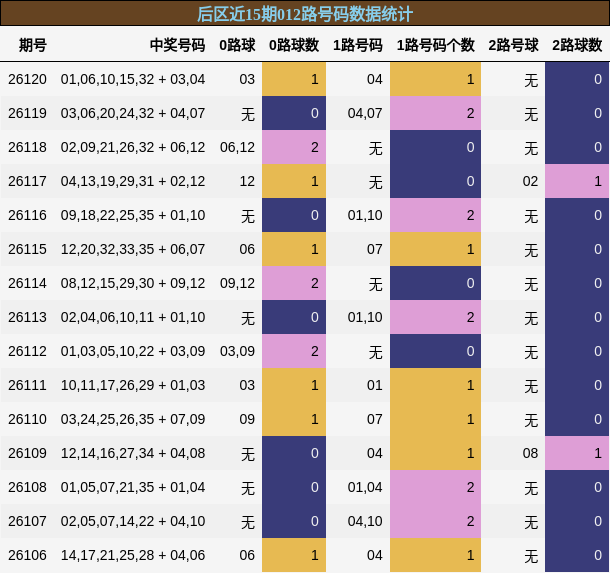Click winning numbers 02,05,07,14,22 + 04,10

pos(133,521)
